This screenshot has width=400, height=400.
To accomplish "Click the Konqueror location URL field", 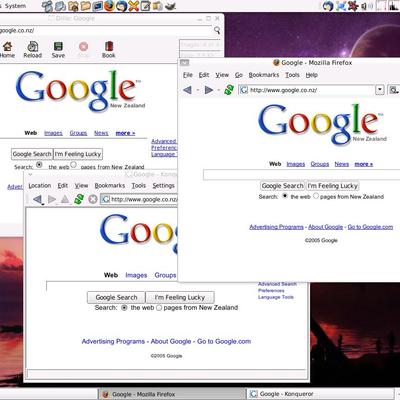I will (x=139, y=199).
